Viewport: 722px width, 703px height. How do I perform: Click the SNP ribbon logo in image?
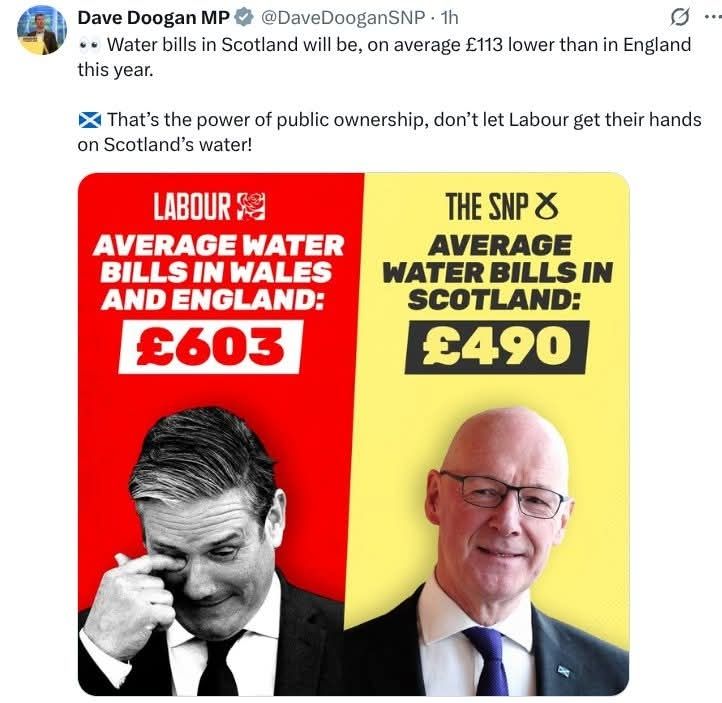click(546, 206)
